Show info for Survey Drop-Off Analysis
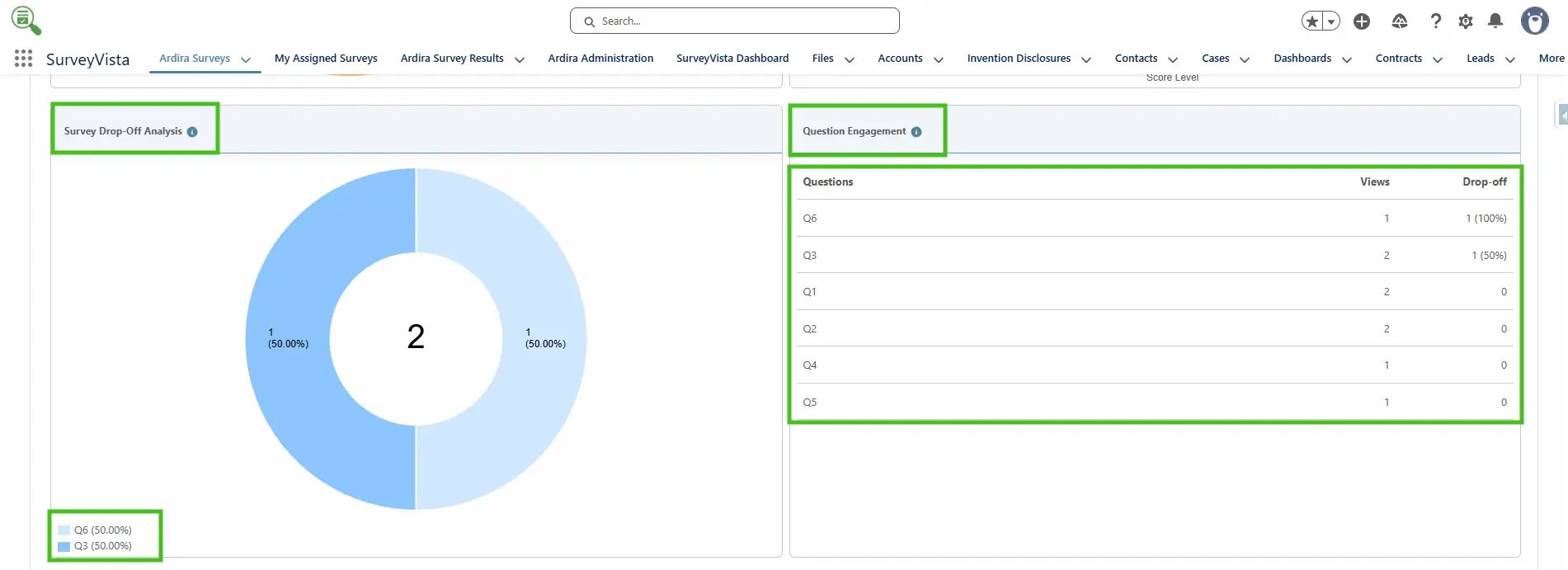The width and height of the screenshot is (1568, 570). [192, 132]
